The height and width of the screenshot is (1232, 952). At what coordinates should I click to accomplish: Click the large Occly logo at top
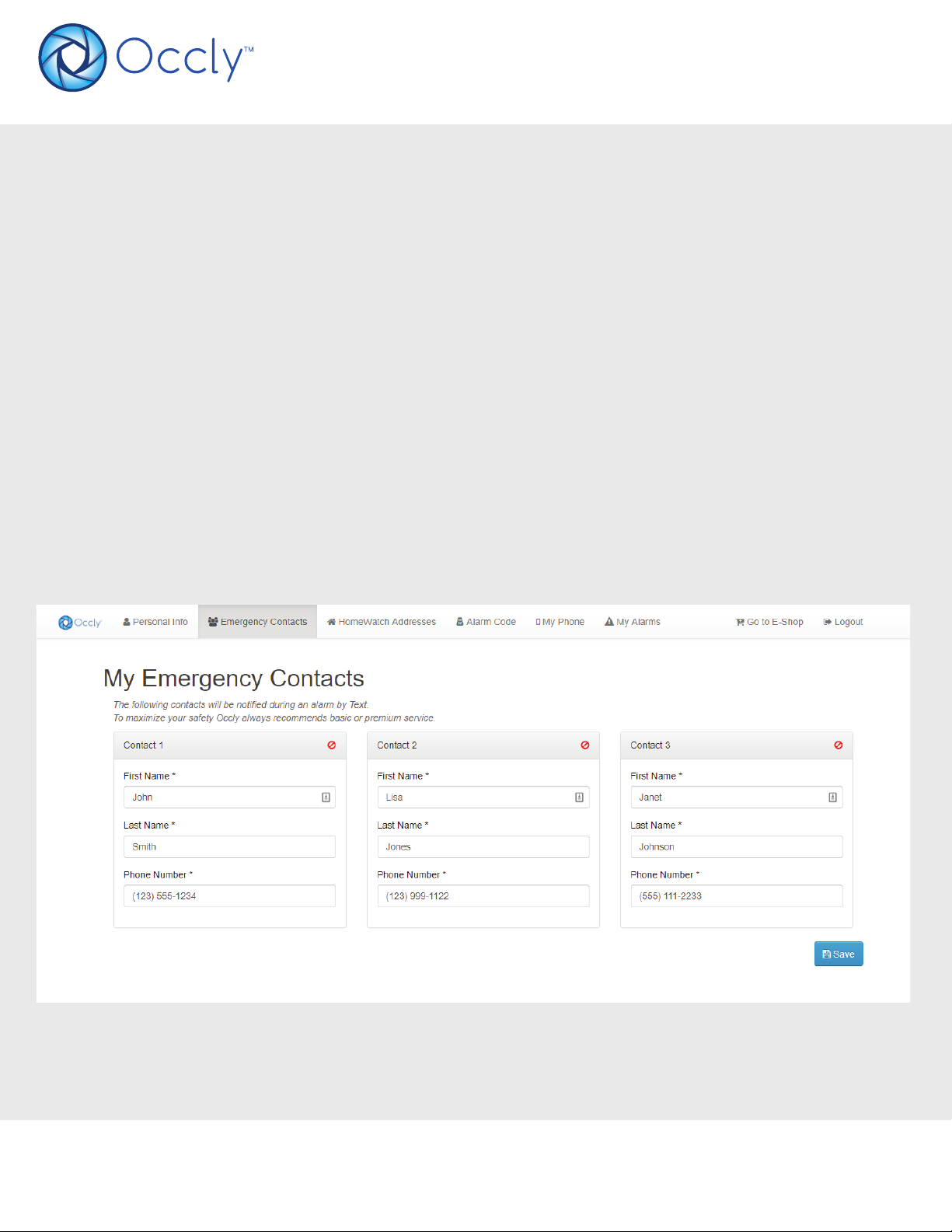click(x=146, y=58)
